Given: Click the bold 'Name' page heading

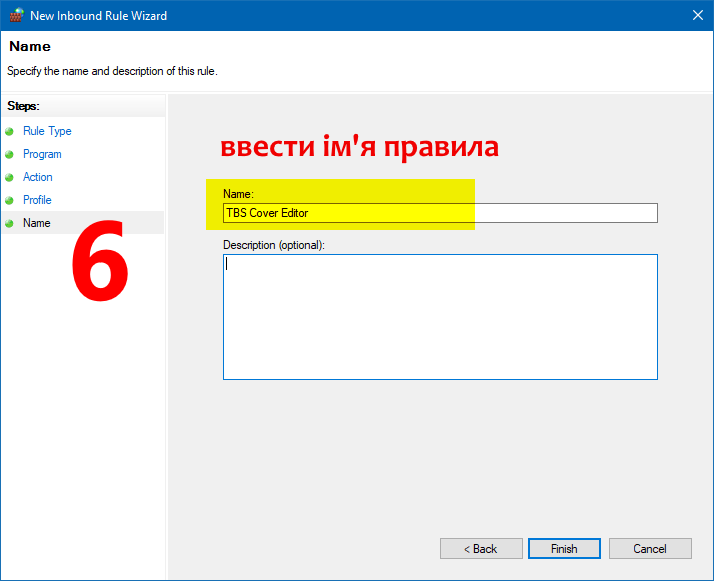Looking at the screenshot, I should coord(30,46).
